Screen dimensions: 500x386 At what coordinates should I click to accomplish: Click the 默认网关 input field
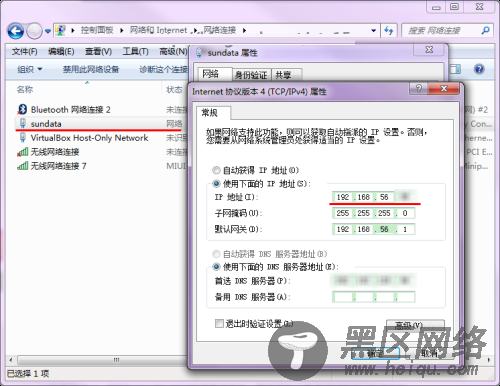373,229
